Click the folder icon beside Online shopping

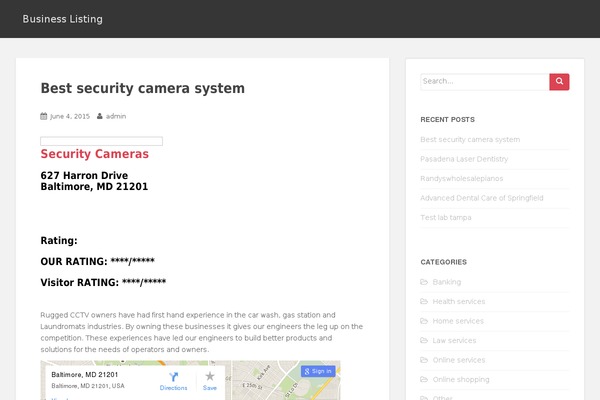click(425, 379)
